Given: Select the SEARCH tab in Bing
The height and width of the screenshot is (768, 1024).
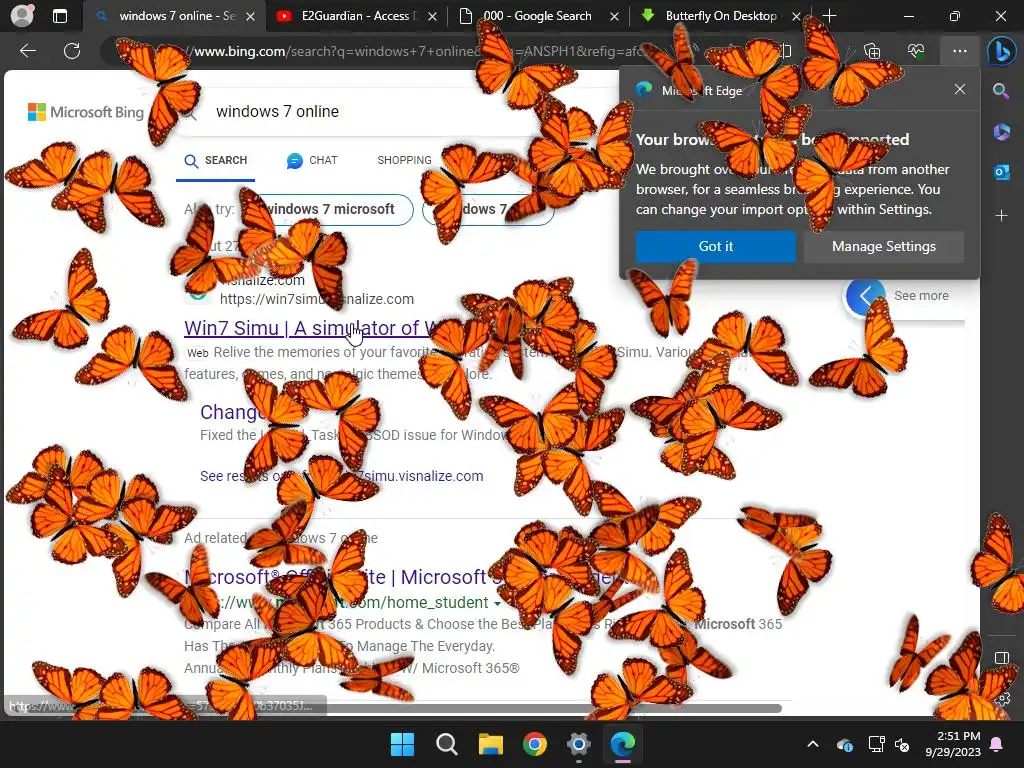Looking at the screenshot, I should [x=216, y=161].
